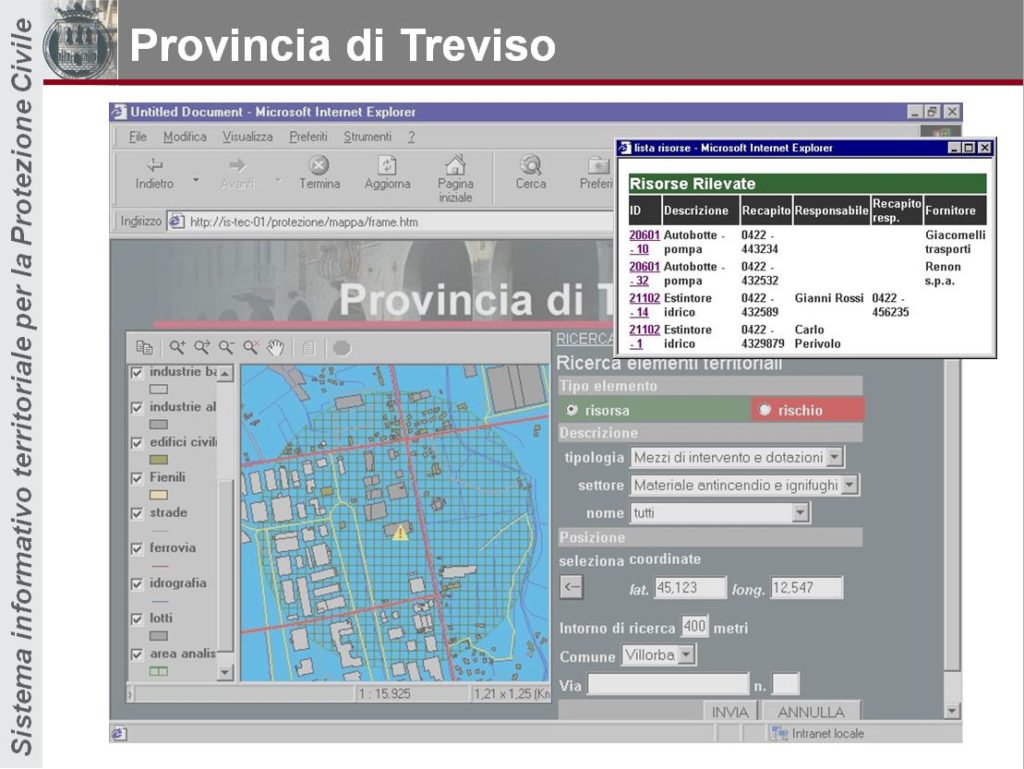
Task: Open resource link 20601 - 32
Action: click(644, 274)
